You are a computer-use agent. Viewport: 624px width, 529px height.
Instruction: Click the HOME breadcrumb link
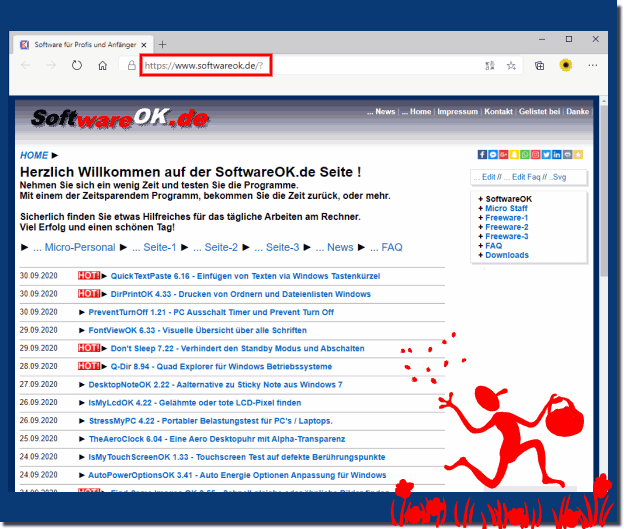pyautogui.click(x=34, y=155)
